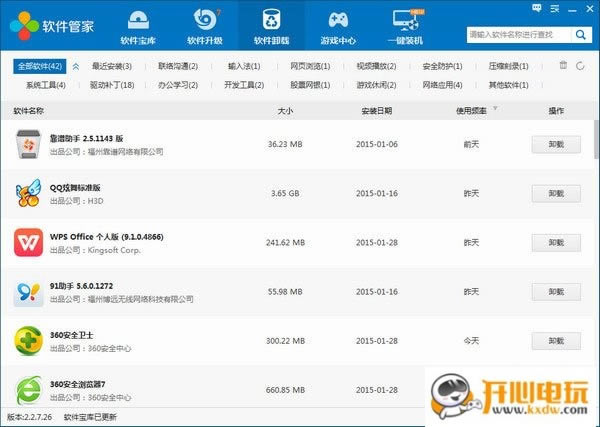Sort by 软件名称 column header

point(29,111)
